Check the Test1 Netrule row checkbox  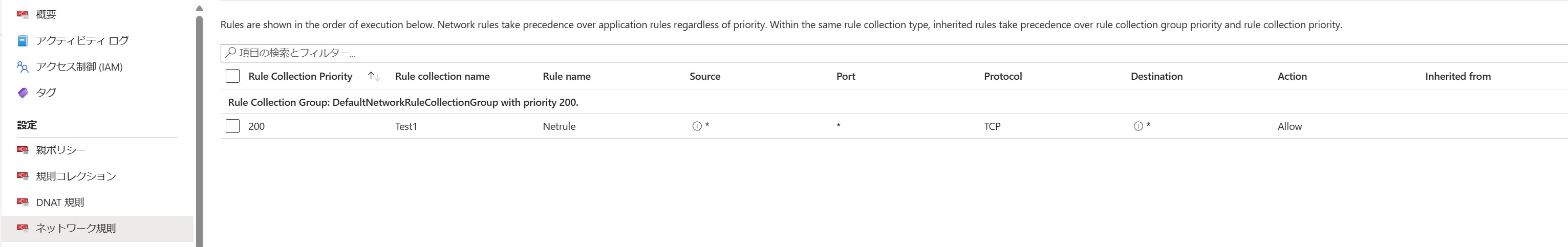(232, 126)
